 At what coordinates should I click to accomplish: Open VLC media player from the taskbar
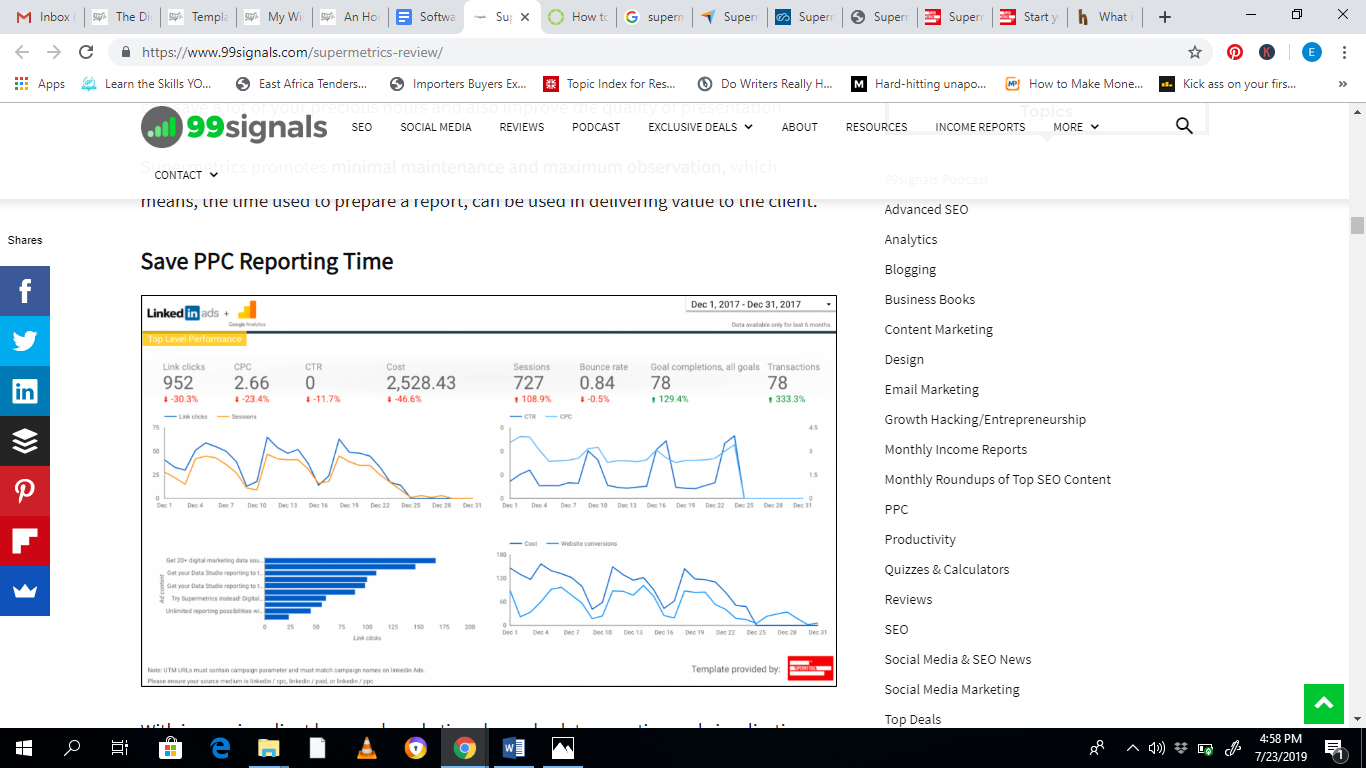click(x=367, y=748)
